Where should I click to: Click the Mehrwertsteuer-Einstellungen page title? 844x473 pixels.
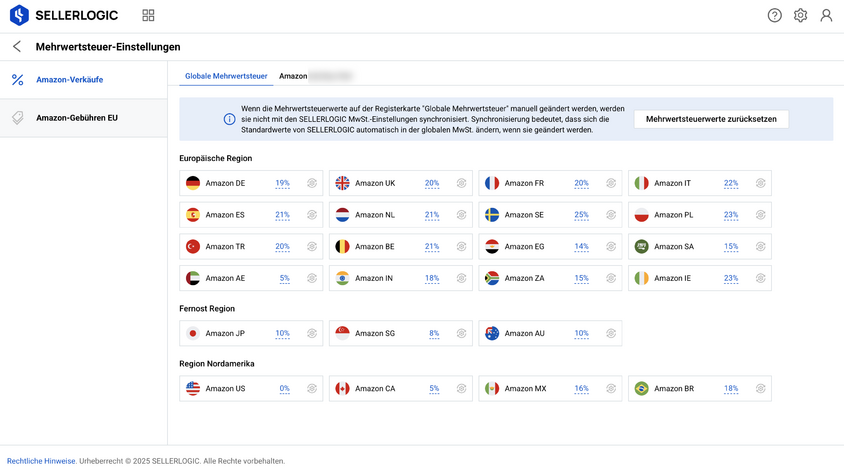coord(108,47)
